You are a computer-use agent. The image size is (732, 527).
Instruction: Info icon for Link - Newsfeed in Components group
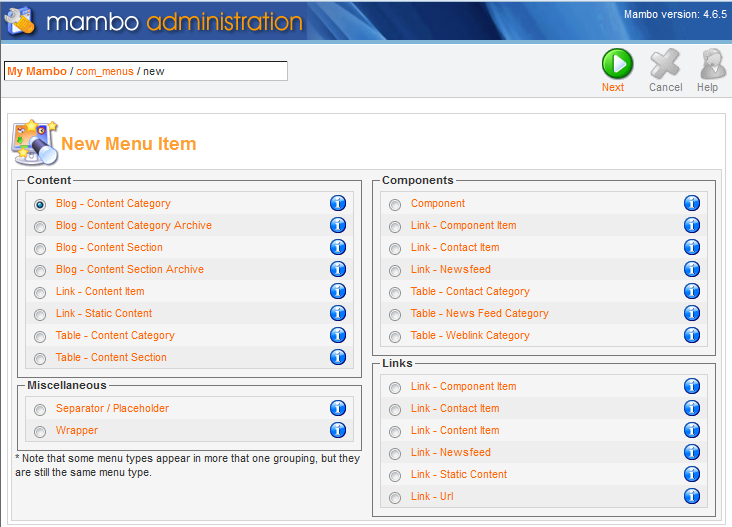click(x=692, y=269)
